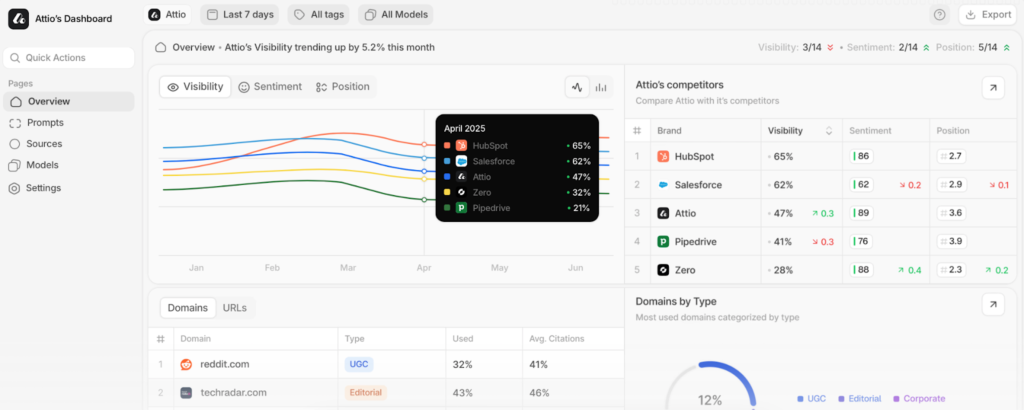This screenshot has height=410, width=1024.
Task: Open the Last 7 days date filter
Action: pos(240,15)
